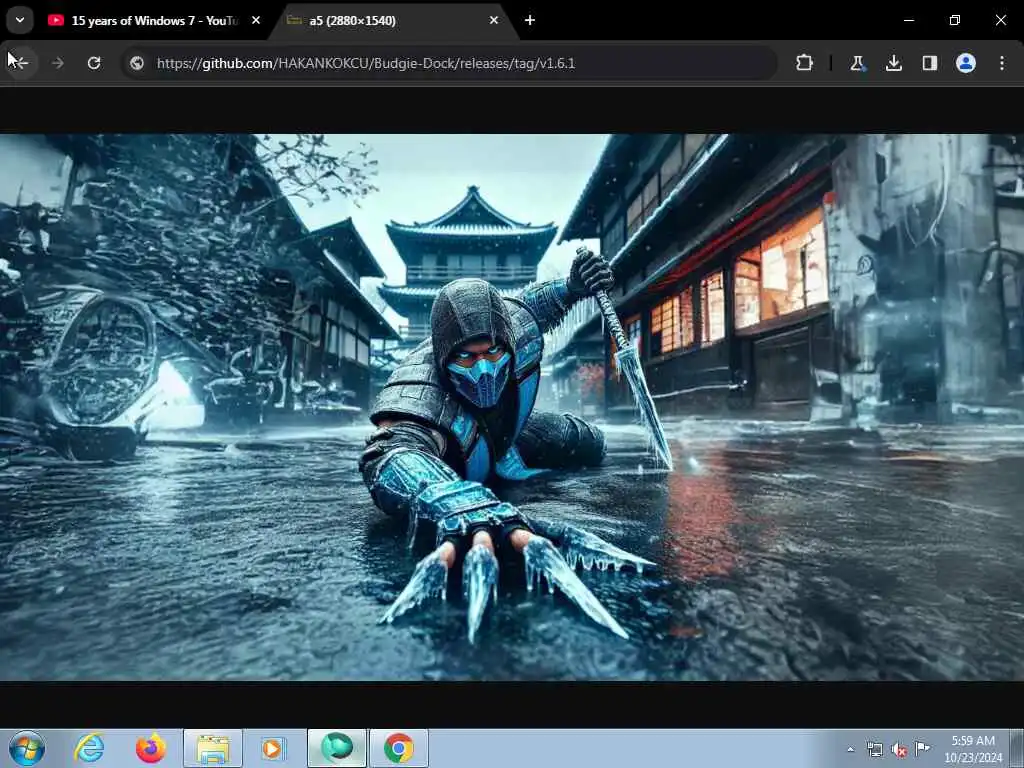This screenshot has height=768, width=1024.
Task: Close the browser window
Action: pos(1000,20)
